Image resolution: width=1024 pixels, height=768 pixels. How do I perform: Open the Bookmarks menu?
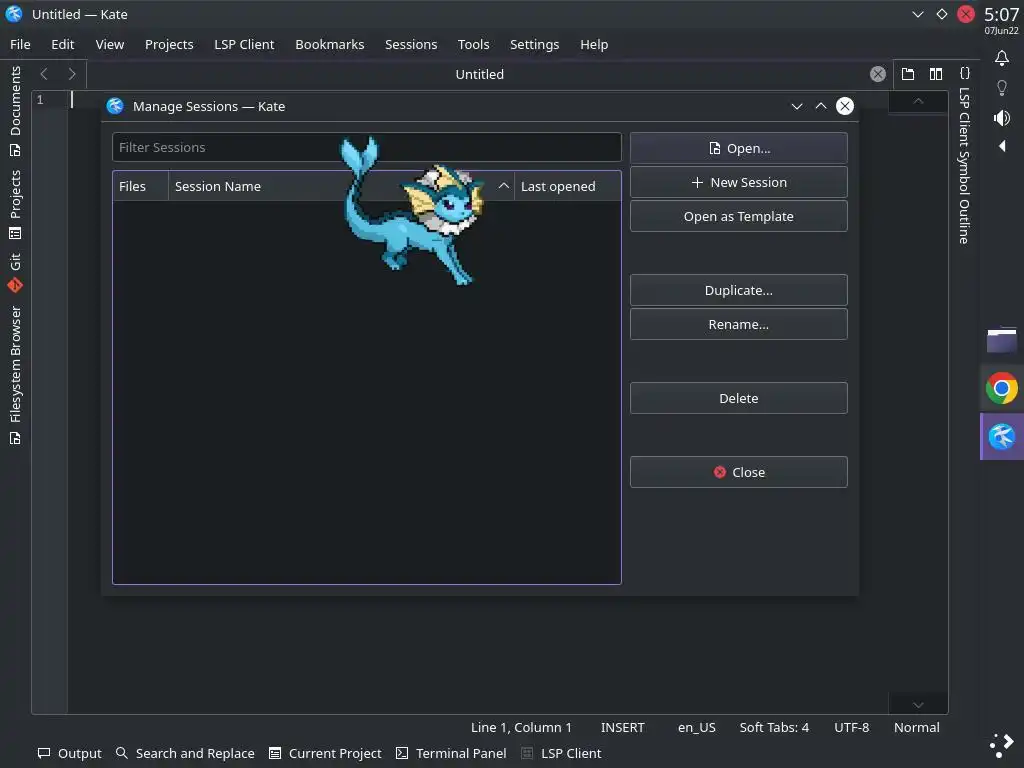[x=330, y=44]
